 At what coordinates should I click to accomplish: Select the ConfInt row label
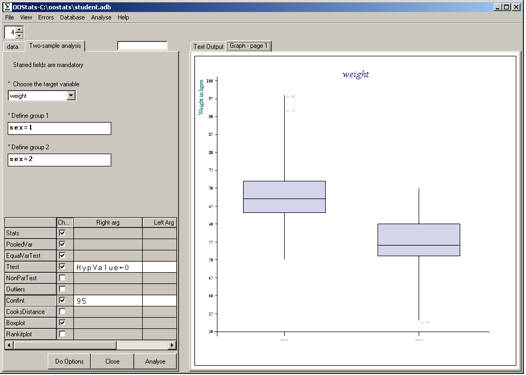pos(30,301)
